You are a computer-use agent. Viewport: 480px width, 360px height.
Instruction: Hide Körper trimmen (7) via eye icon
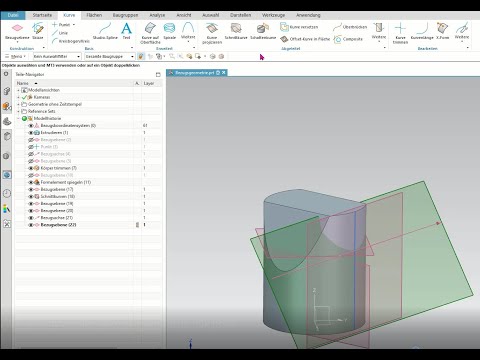[31, 168]
